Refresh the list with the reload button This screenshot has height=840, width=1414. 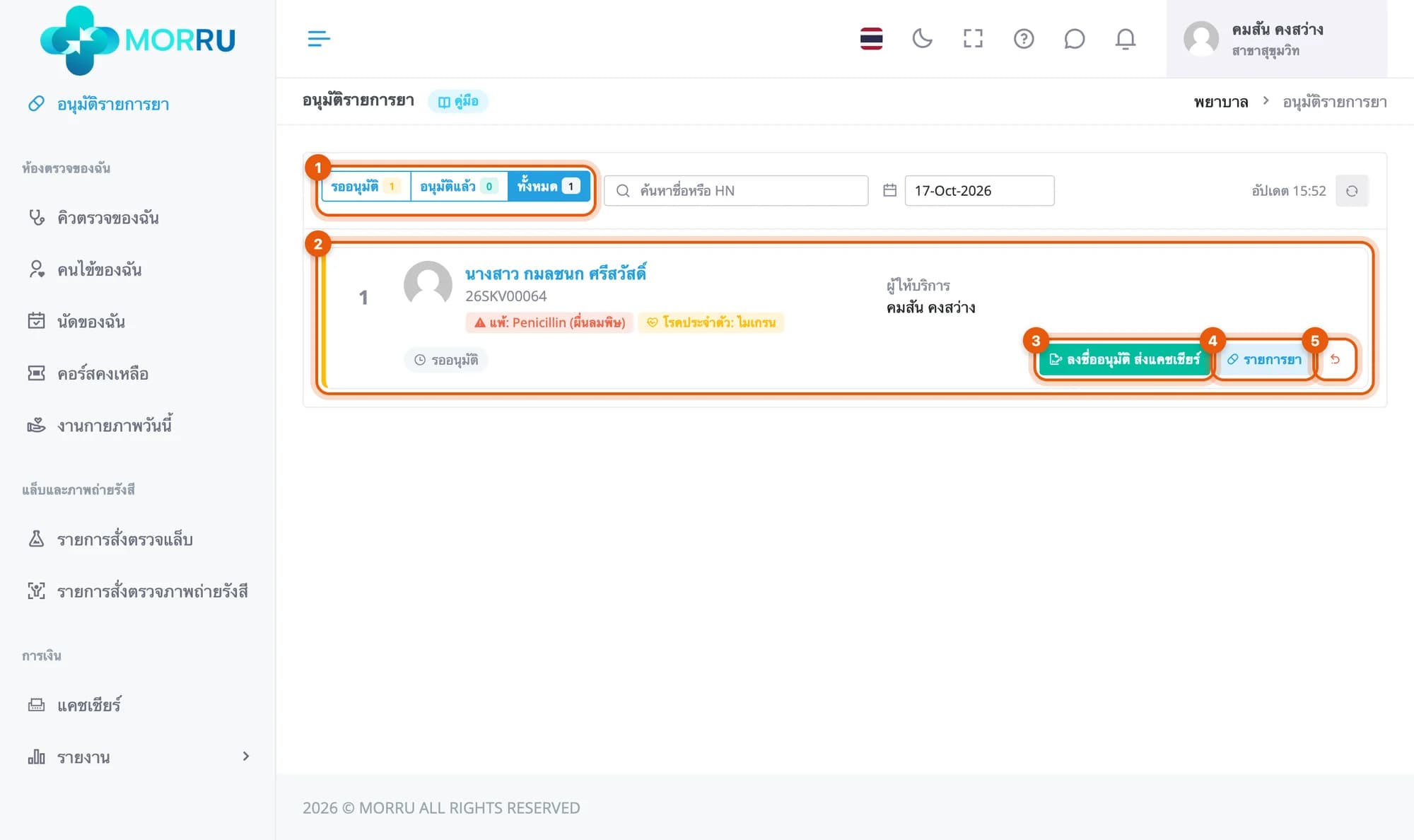(1352, 191)
